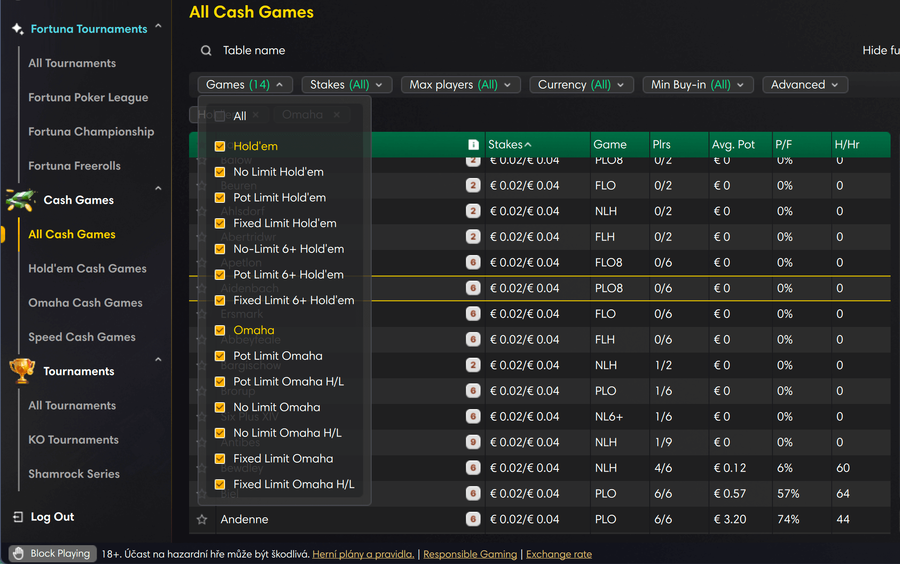
Task: Open the Stakes filter dropdown
Action: tap(347, 85)
